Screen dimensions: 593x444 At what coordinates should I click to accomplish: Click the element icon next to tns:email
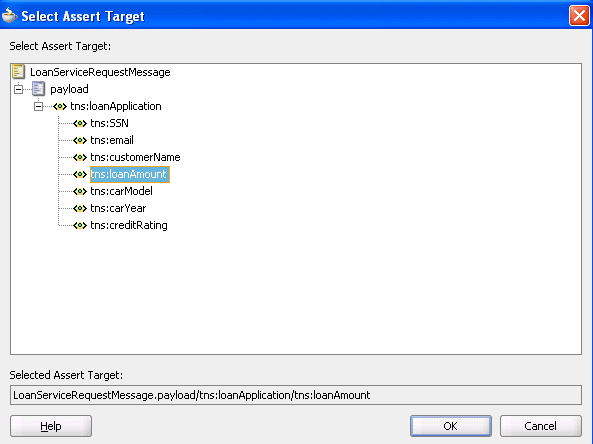pyautogui.click(x=80, y=140)
